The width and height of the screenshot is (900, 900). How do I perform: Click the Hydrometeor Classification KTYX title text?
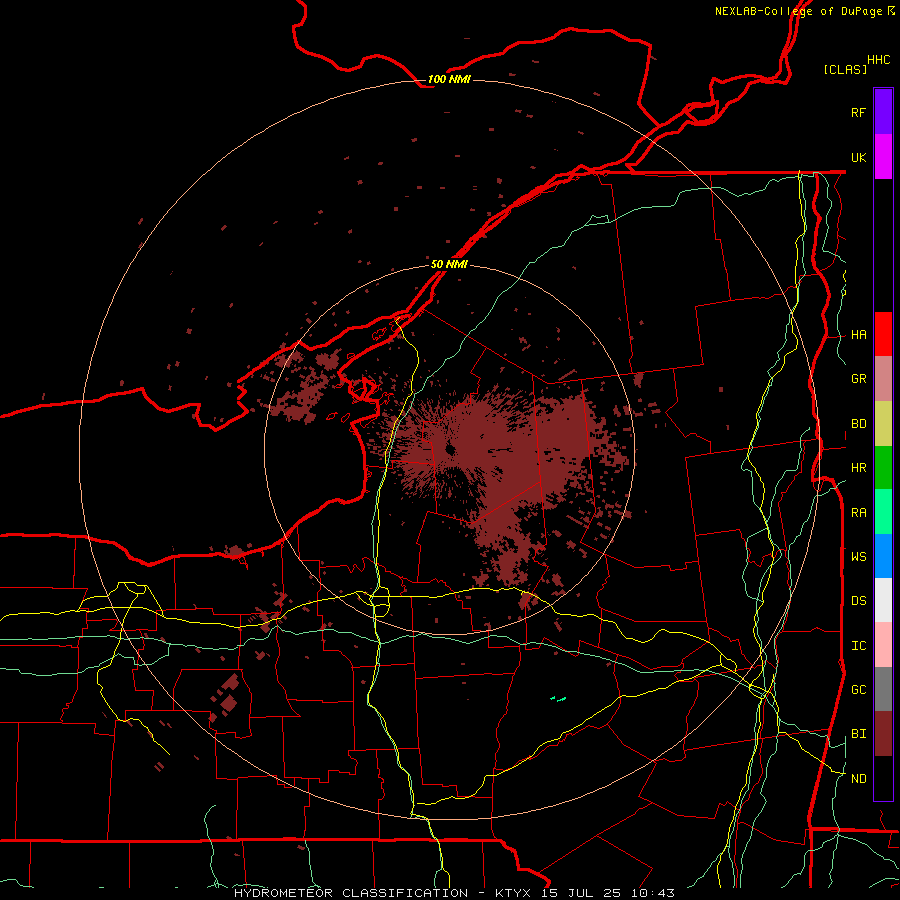(454, 893)
